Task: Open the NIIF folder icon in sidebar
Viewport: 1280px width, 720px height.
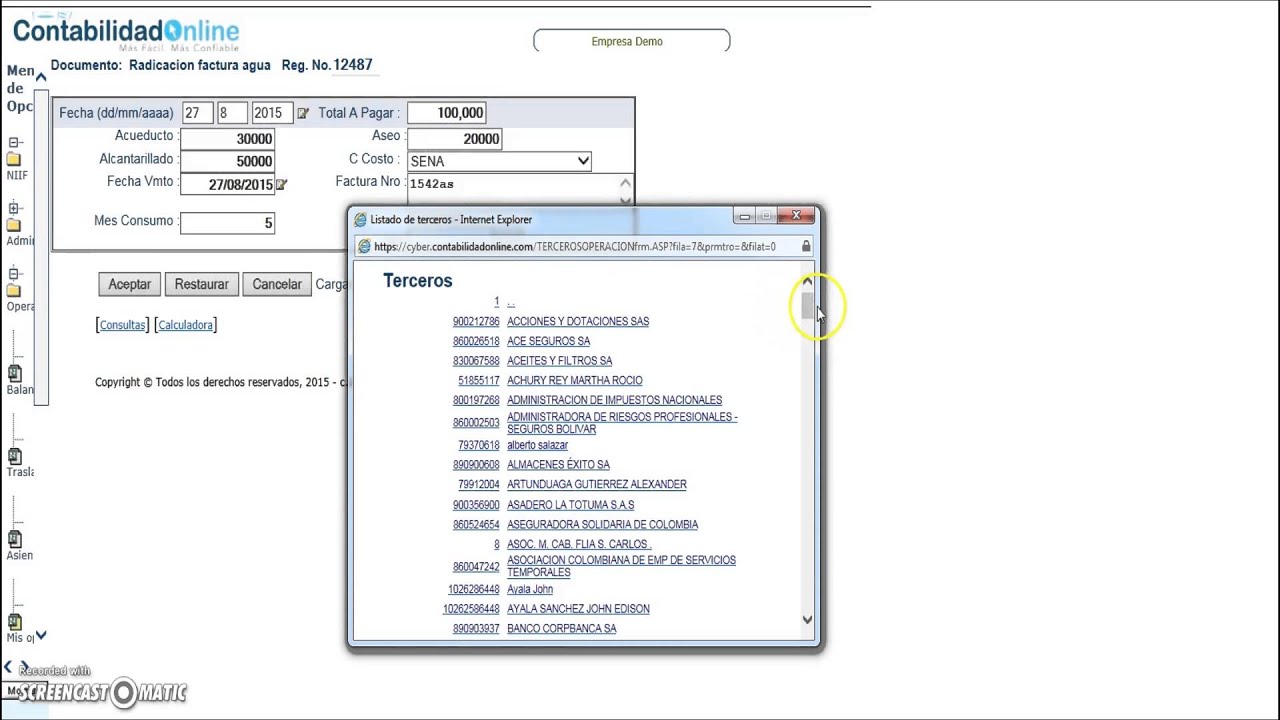Action: 14,159
